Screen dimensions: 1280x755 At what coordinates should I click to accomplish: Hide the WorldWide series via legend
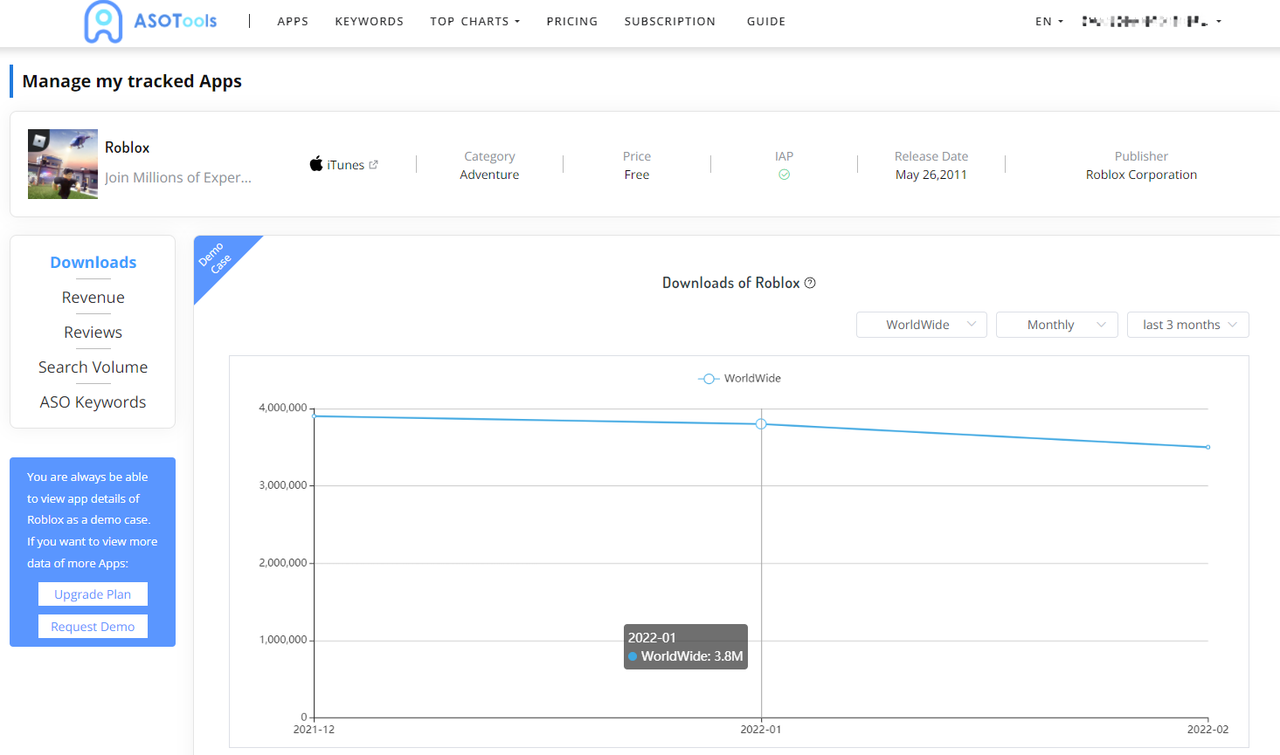coord(739,378)
